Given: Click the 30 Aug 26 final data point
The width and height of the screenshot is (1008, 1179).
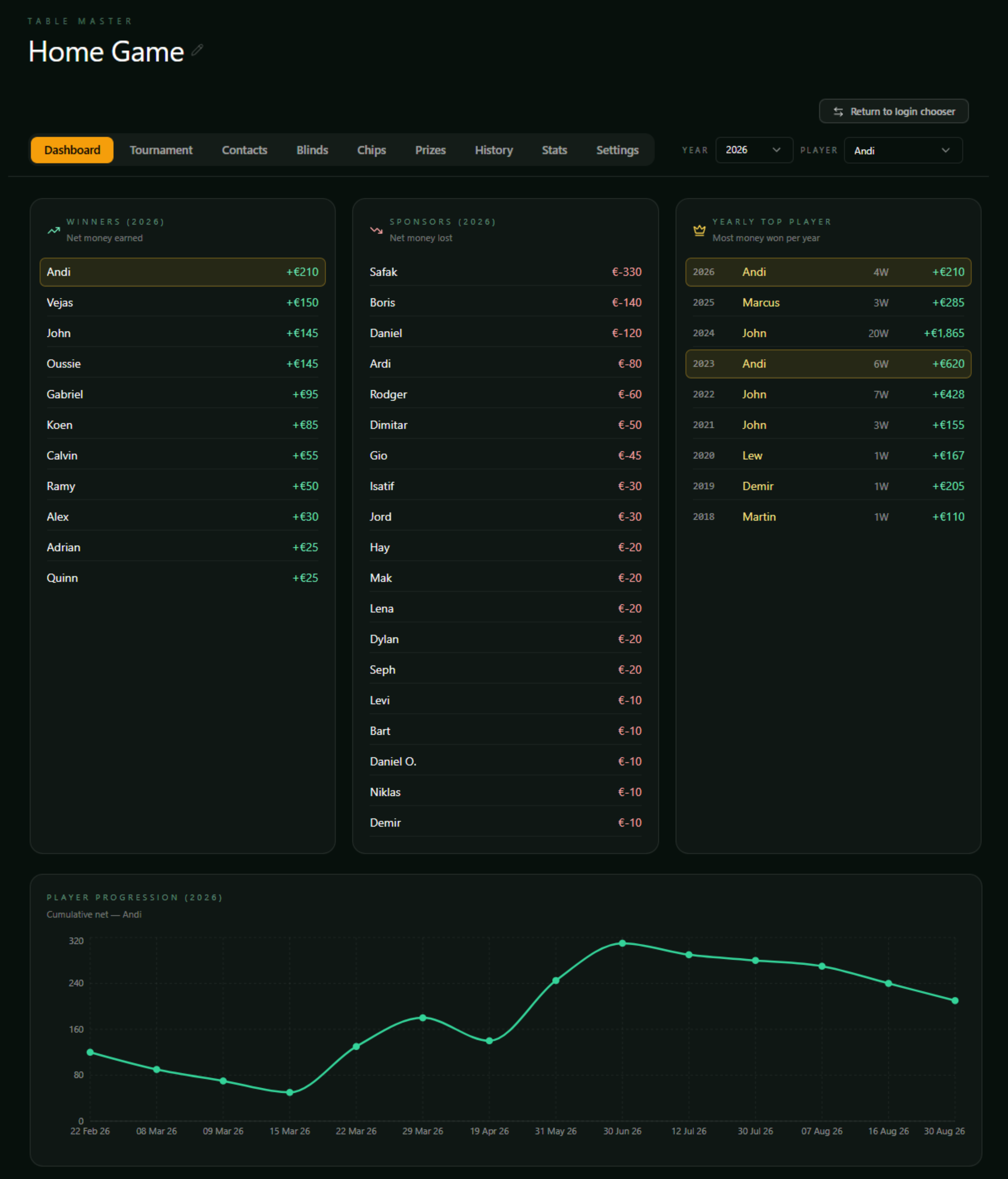Looking at the screenshot, I should coord(955,1000).
